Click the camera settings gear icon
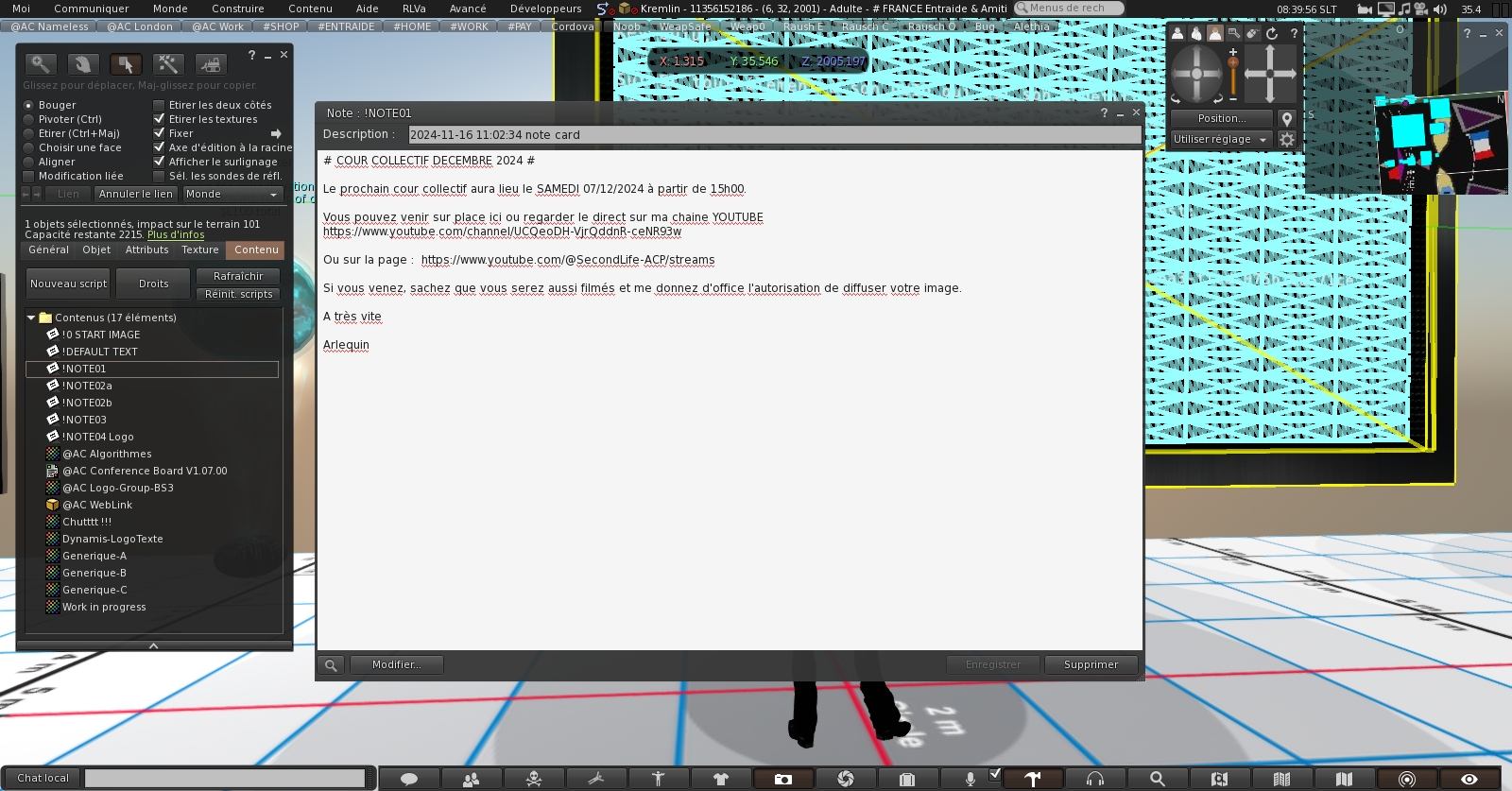 click(1286, 139)
